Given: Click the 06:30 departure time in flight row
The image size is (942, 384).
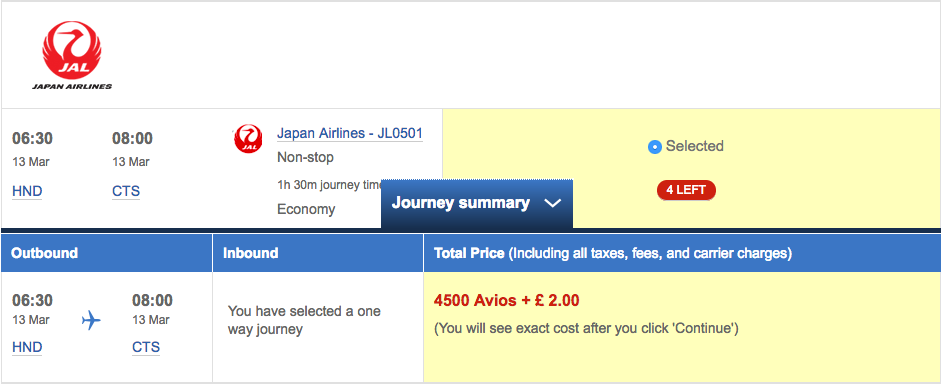Looking at the screenshot, I should 32,139.
